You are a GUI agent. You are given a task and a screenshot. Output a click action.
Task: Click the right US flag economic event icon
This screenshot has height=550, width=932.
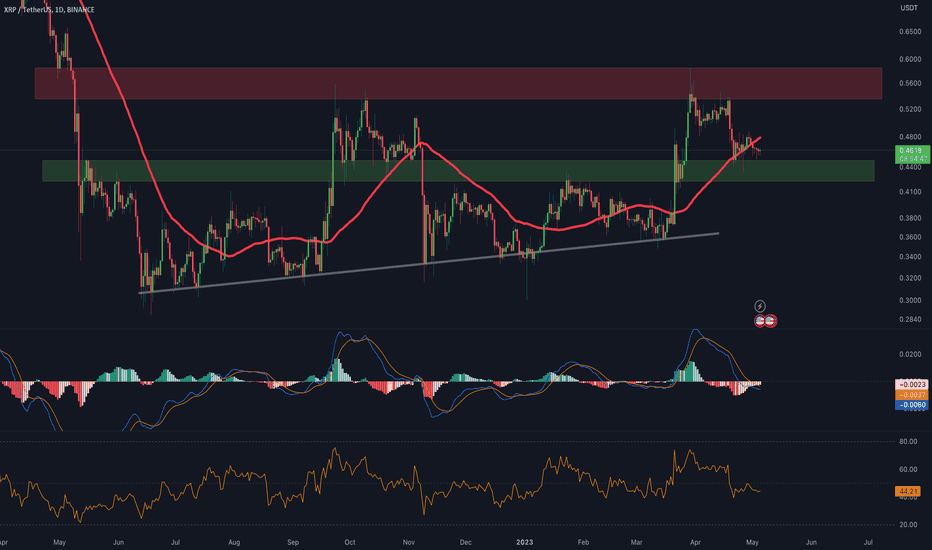[770, 321]
